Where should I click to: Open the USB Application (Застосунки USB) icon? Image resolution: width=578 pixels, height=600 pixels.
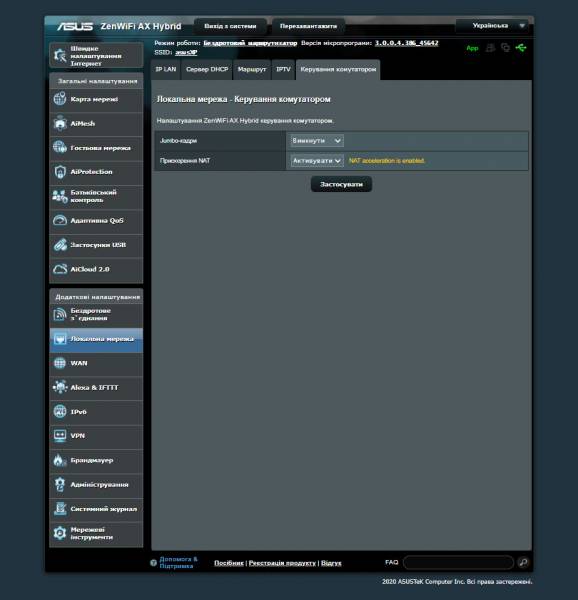click(x=60, y=245)
